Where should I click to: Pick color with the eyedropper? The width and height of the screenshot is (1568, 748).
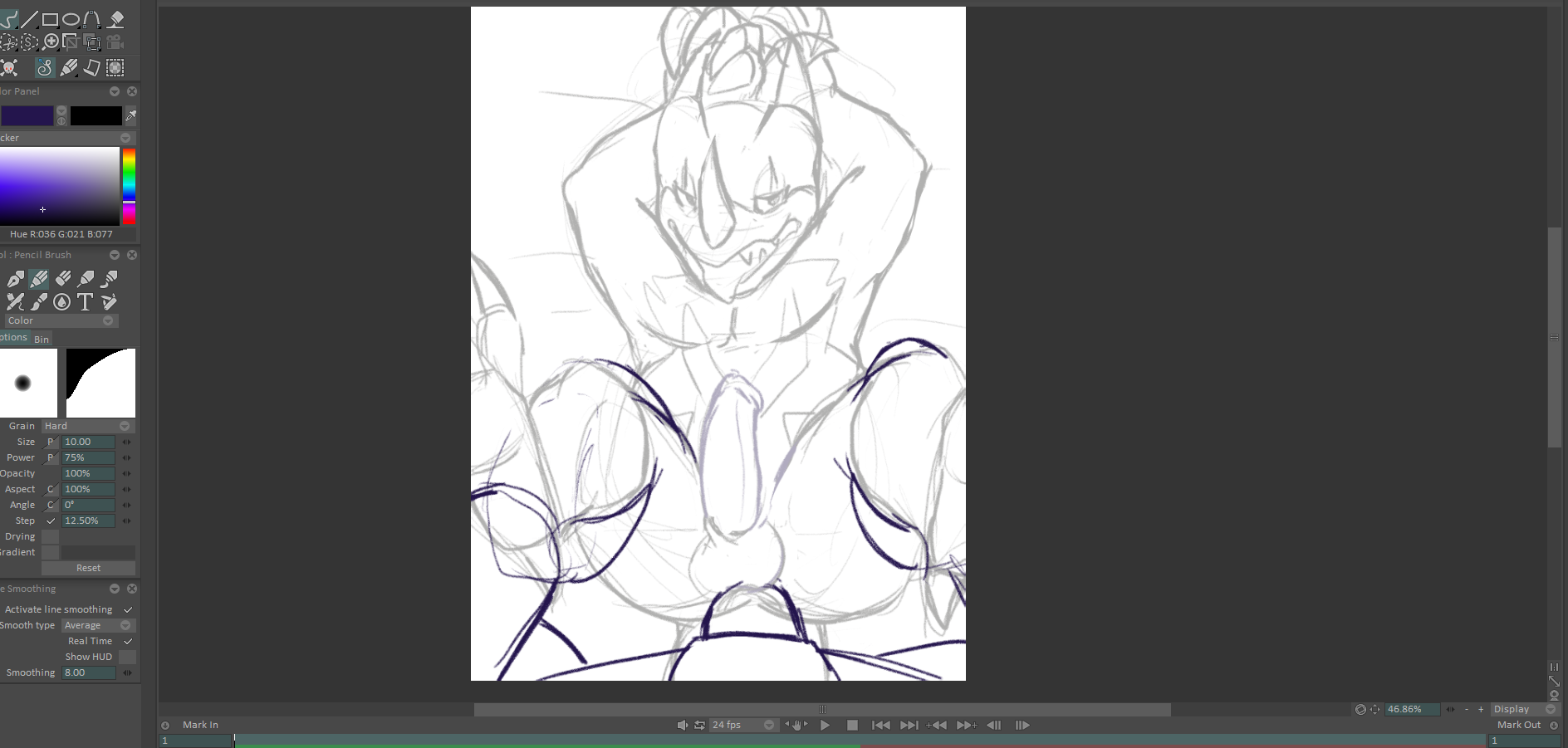tap(130, 115)
